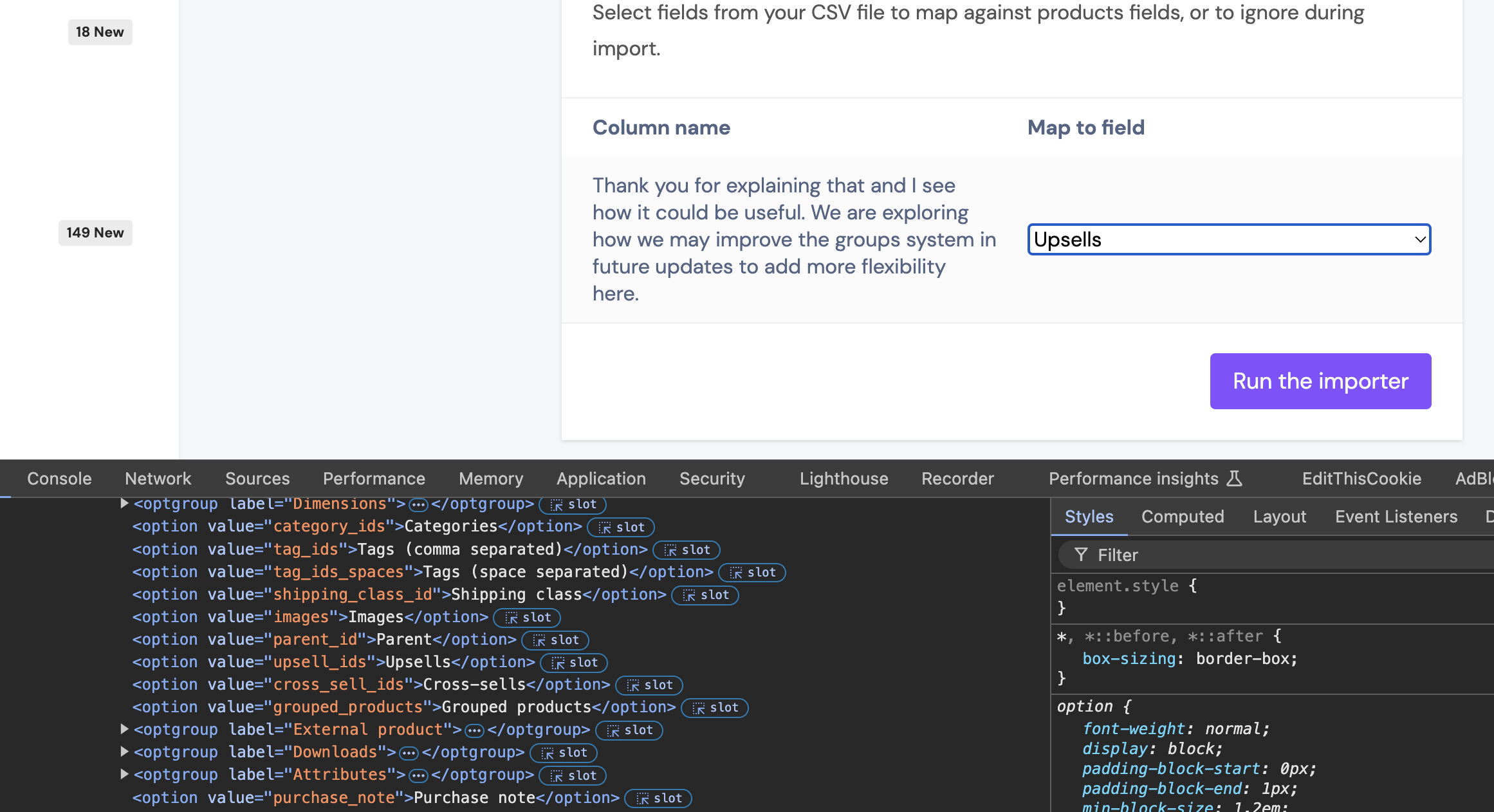Open the Event Listeners sidebar tab
This screenshot has width=1494, height=812.
[x=1396, y=517]
